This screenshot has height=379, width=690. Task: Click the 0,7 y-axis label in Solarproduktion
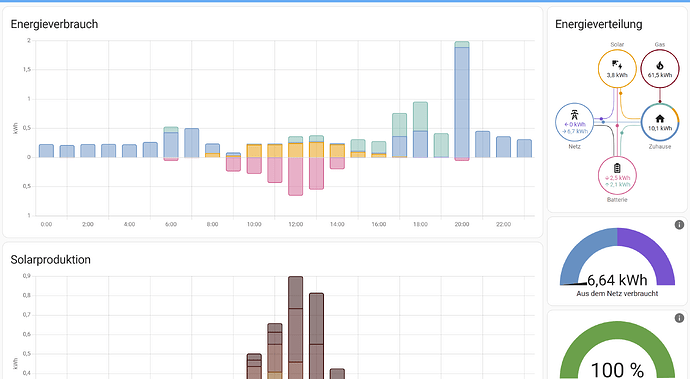tap(27, 315)
